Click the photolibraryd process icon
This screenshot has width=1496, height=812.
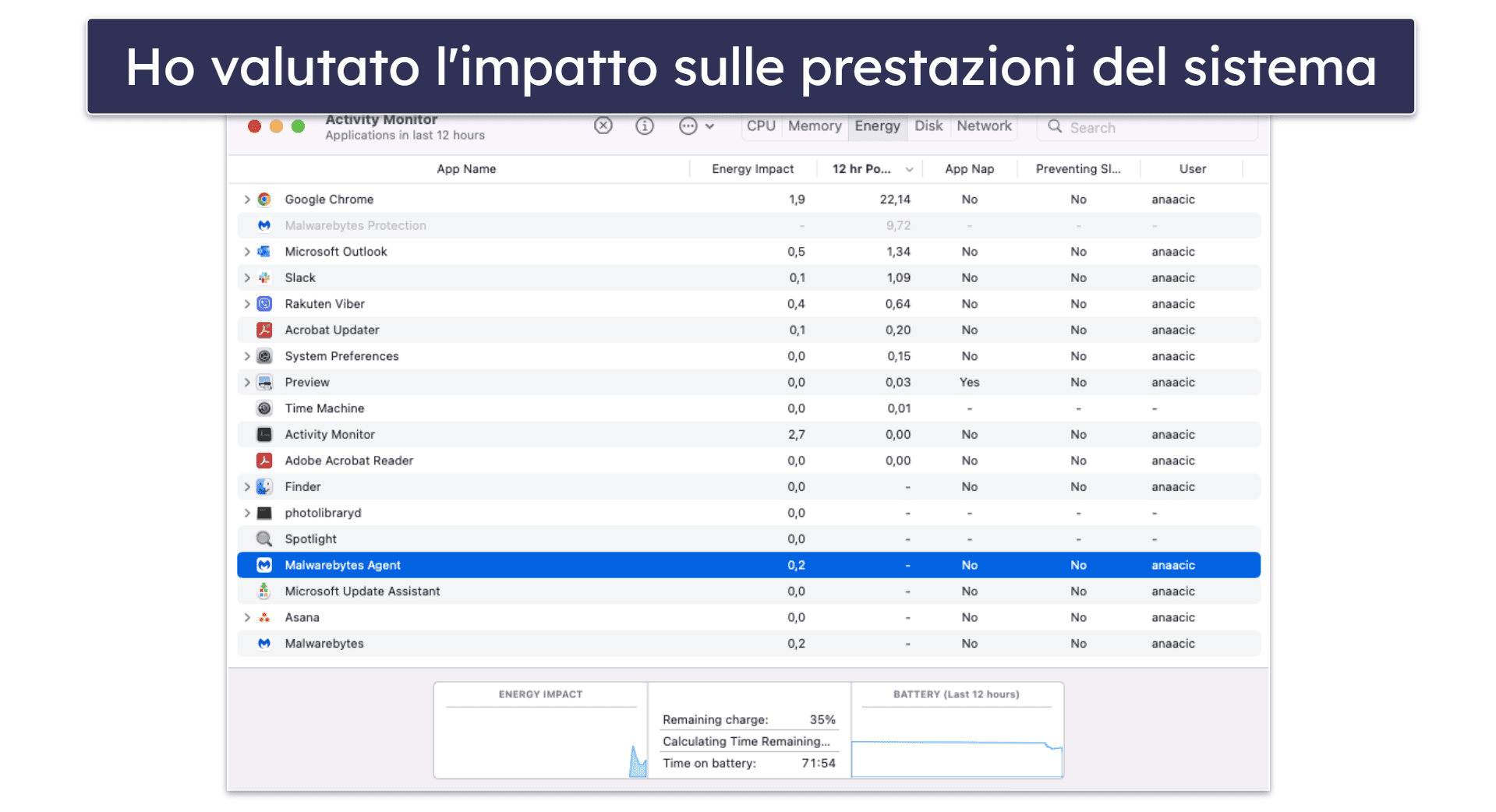(264, 513)
